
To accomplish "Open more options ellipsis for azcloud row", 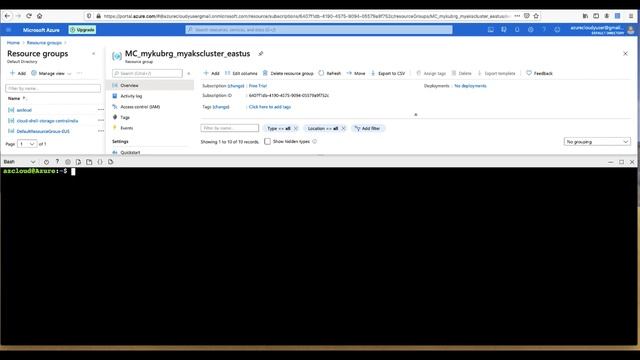I will (x=101, y=110).
